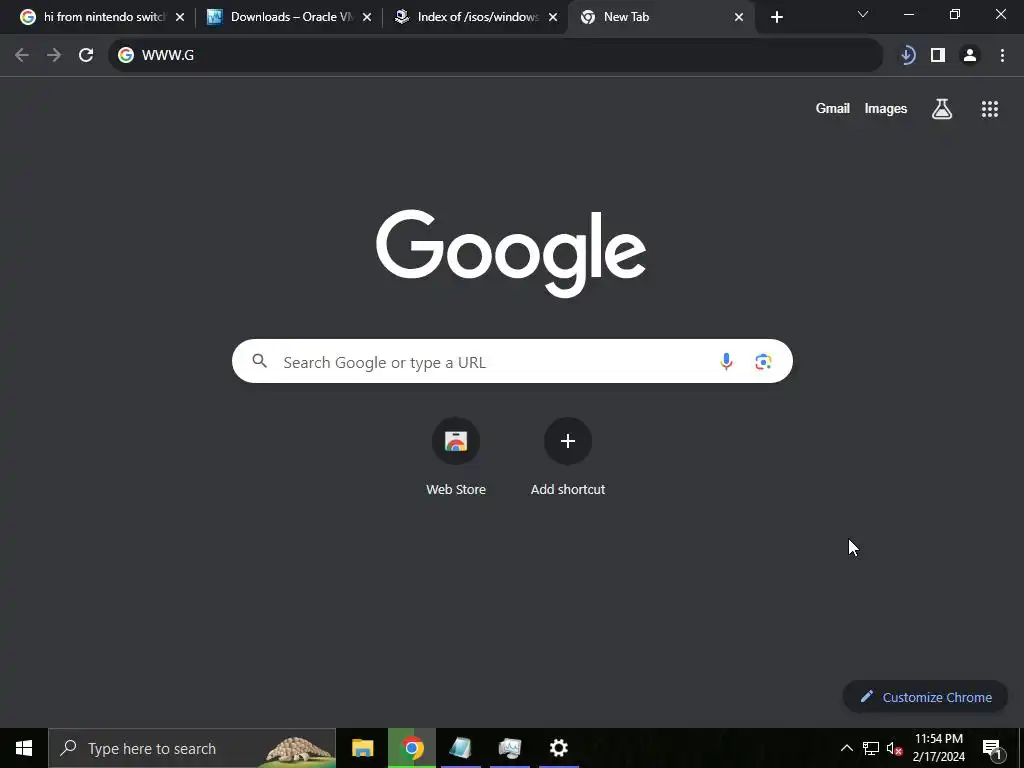Open the Search Labs flask icon
Image resolution: width=1024 pixels, height=768 pixels.
point(942,109)
